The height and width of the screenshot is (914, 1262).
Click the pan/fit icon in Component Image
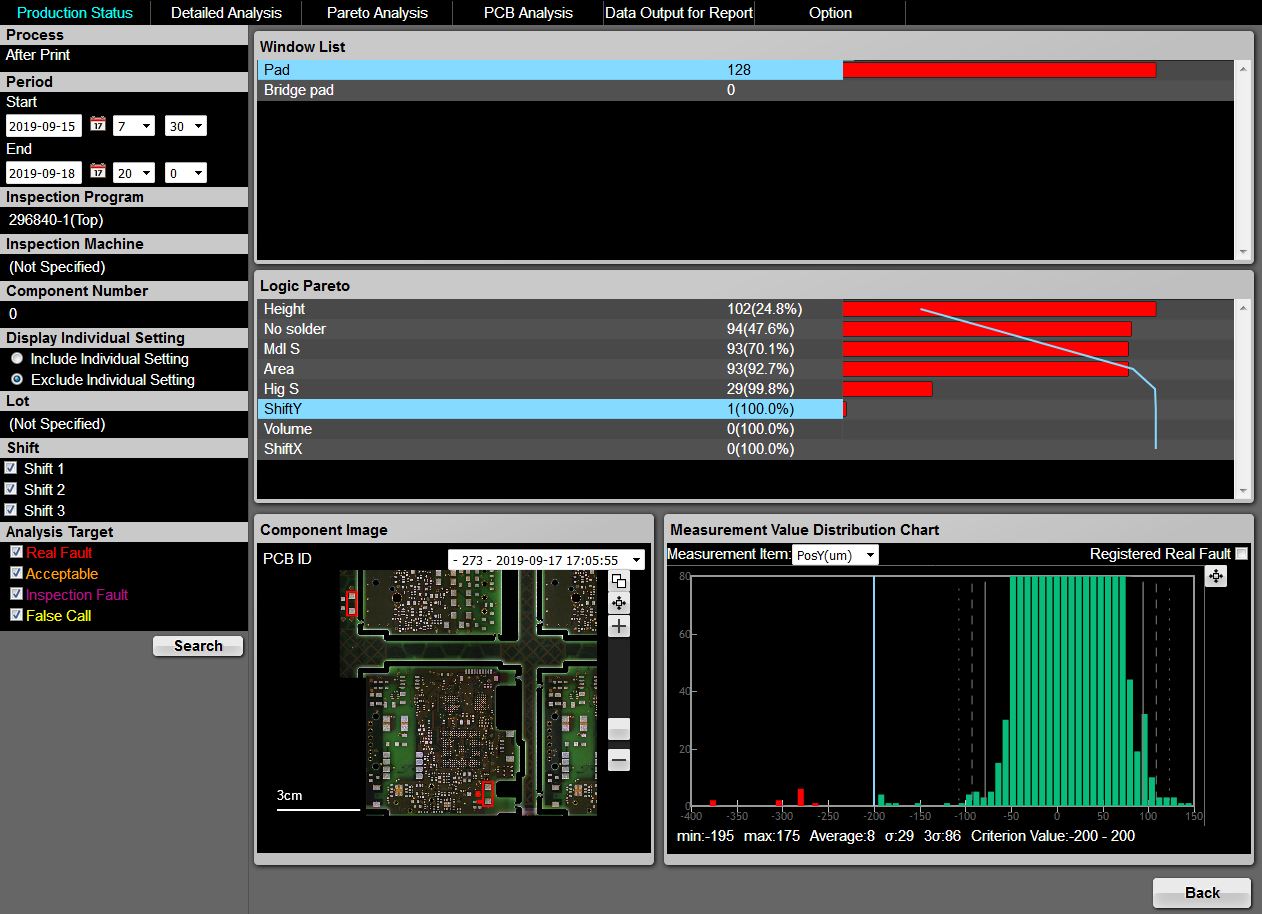click(619, 603)
